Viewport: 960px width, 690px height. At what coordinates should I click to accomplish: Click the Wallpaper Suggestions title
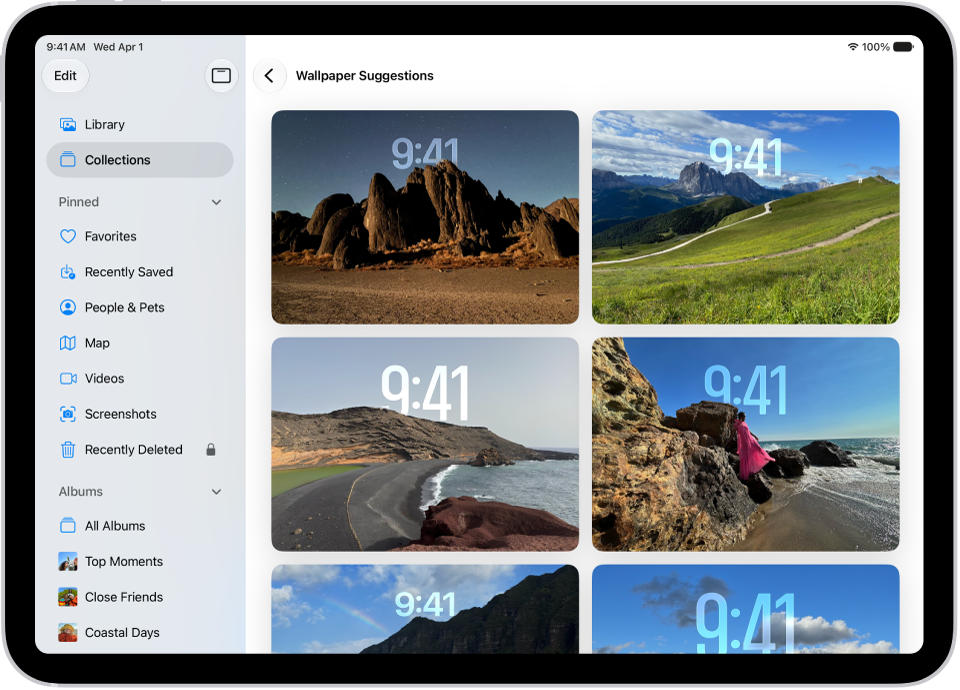click(364, 75)
